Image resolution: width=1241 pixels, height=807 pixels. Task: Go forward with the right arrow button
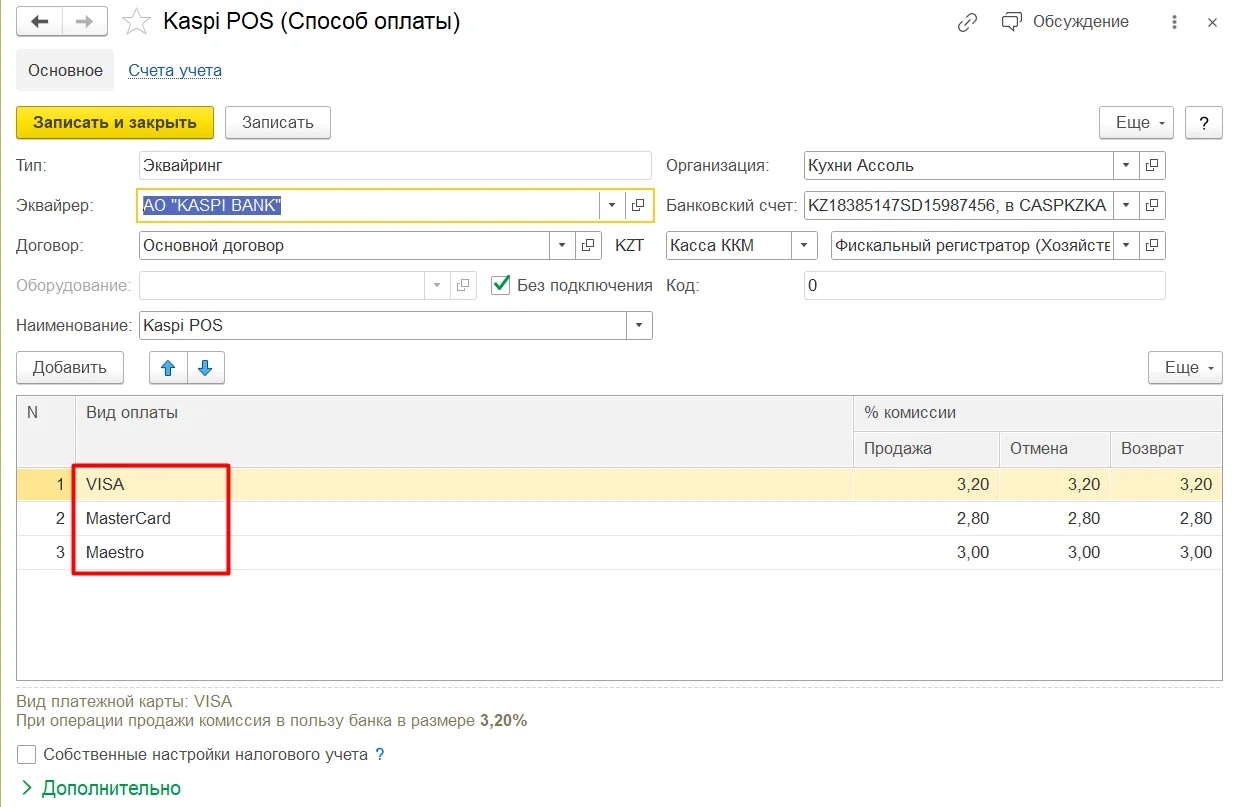coord(84,22)
